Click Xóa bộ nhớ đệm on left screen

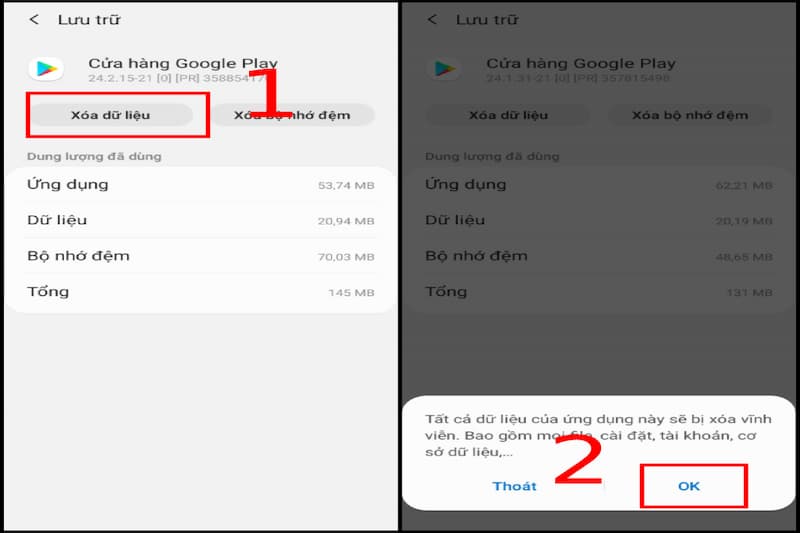[292, 115]
